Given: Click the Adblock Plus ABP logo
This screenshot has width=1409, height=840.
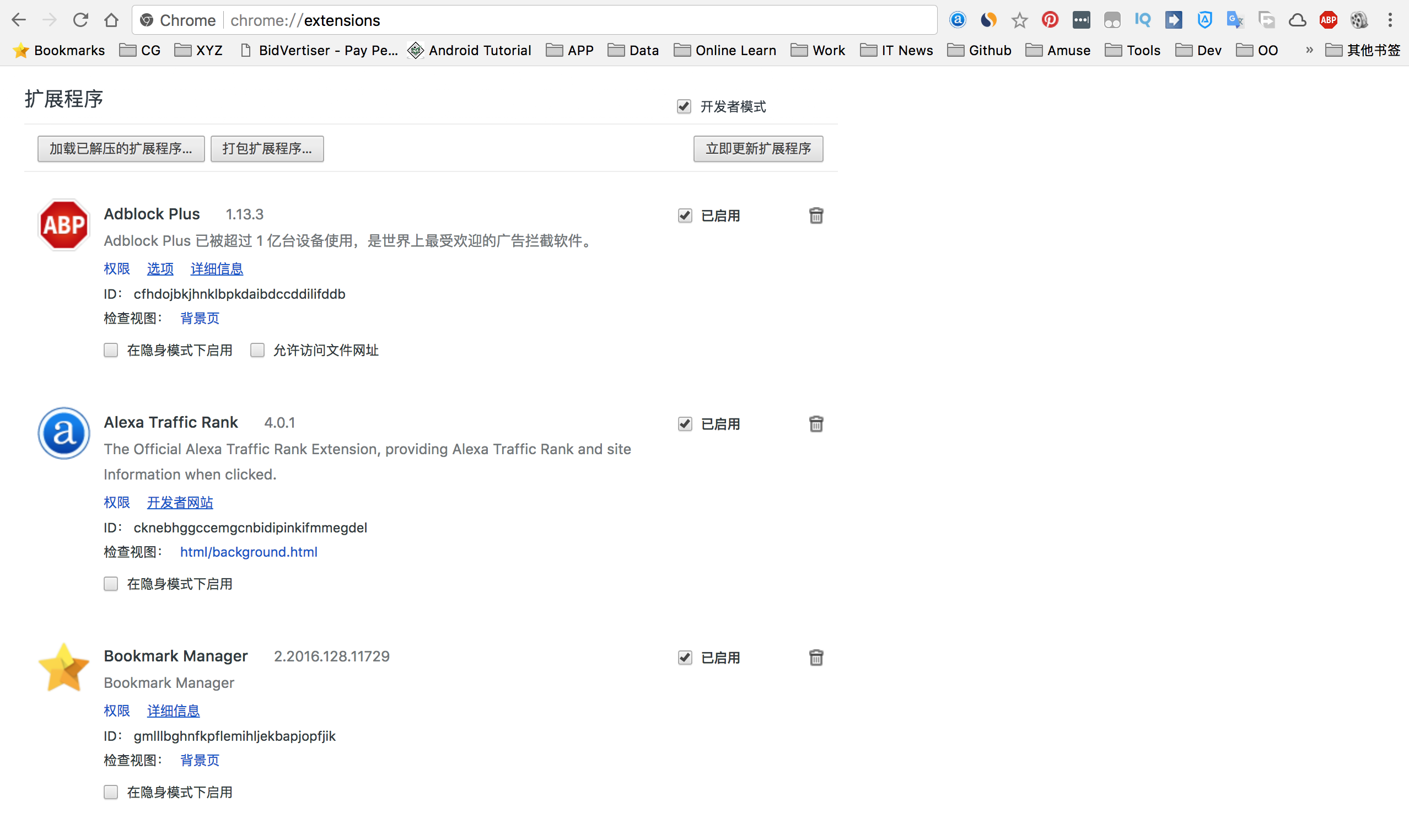Looking at the screenshot, I should 64,225.
